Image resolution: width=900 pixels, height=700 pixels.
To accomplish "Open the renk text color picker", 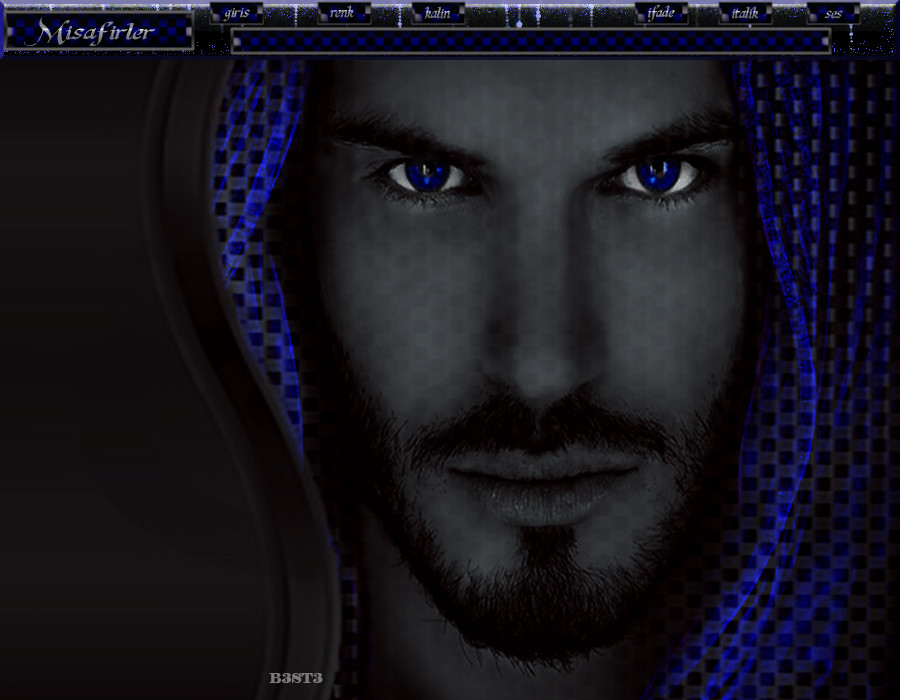I will coord(343,13).
